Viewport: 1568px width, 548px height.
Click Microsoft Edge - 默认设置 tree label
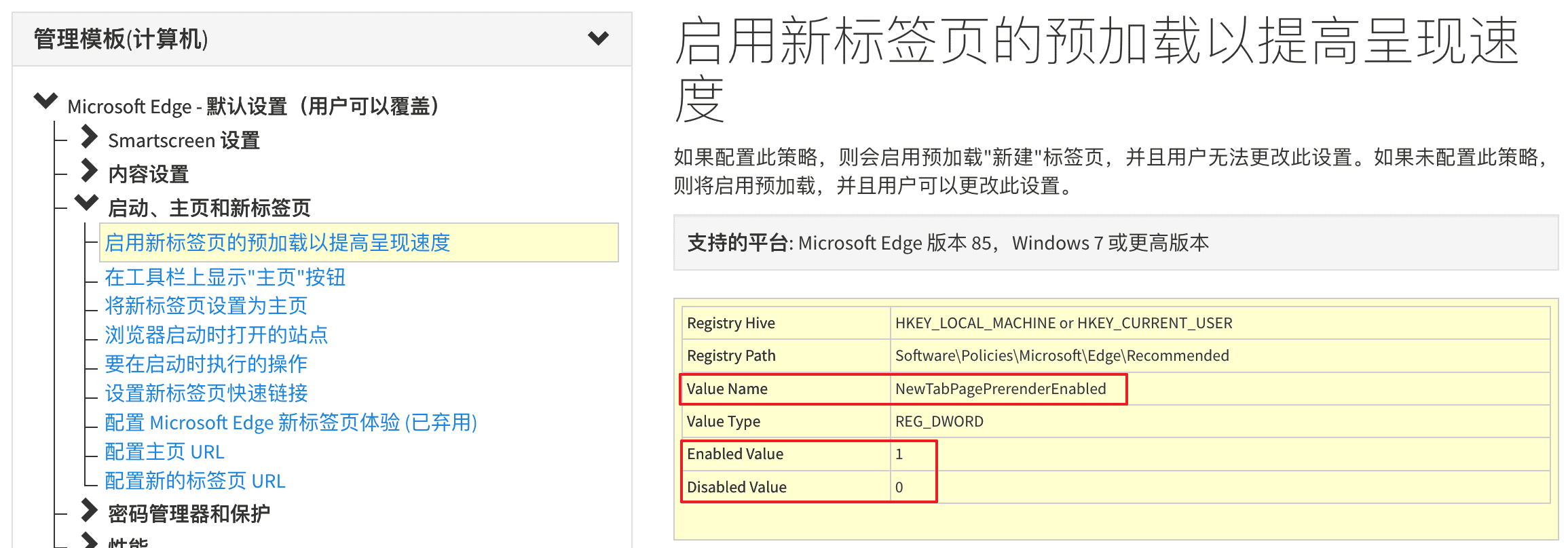click(254, 106)
